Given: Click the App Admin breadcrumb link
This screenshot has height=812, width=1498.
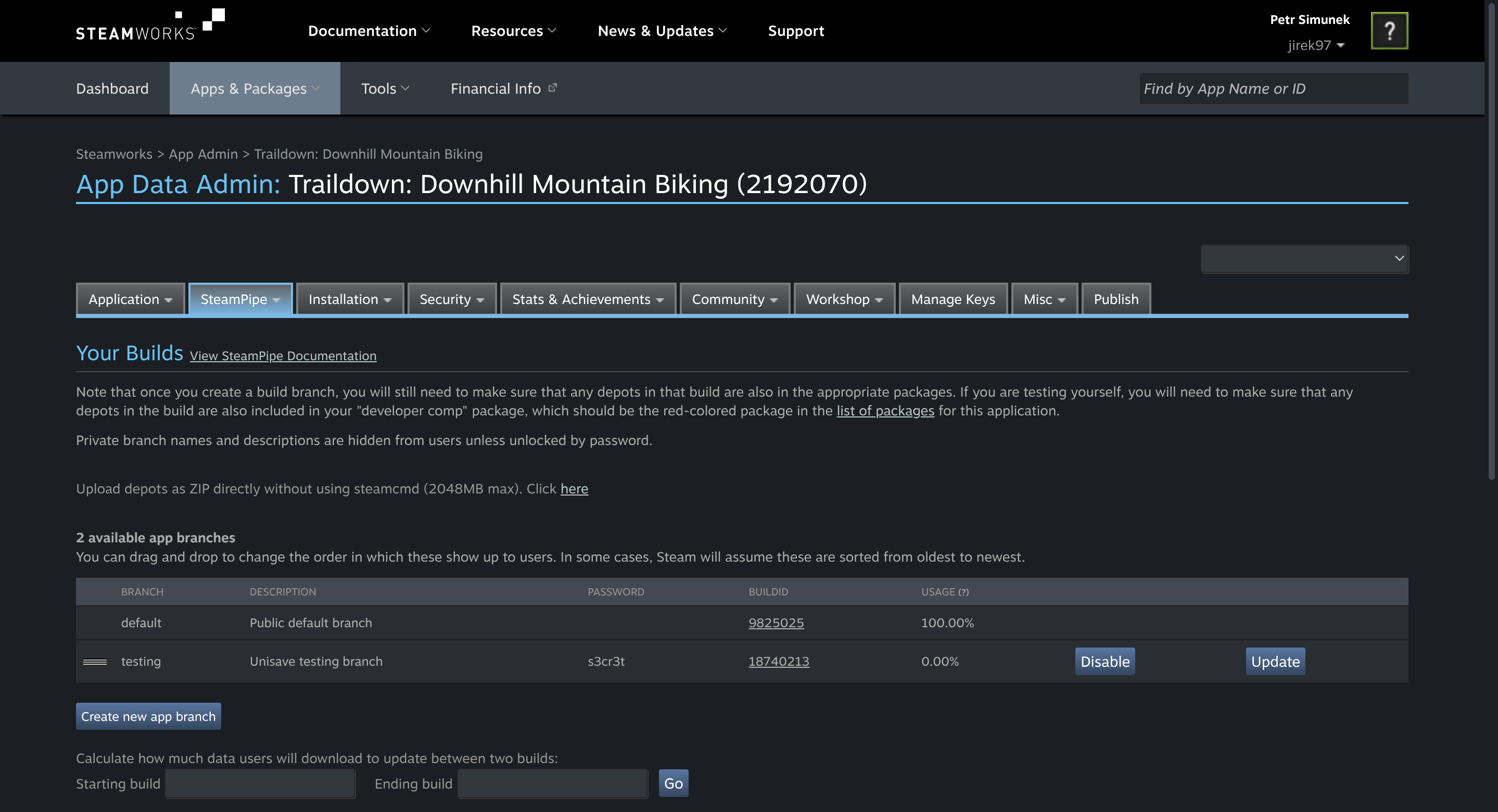Looking at the screenshot, I should [203, 154].
